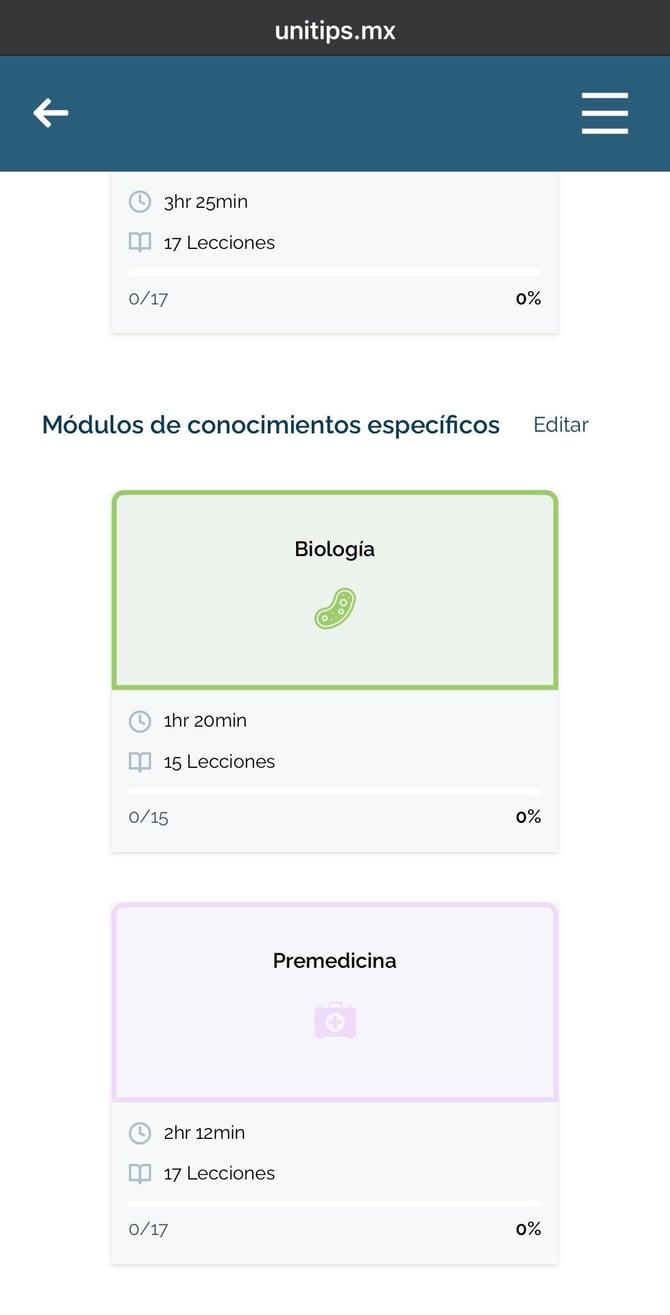Open the Premedicina module title
This screenshot has height=1315, width=670.
click(335, 961)
